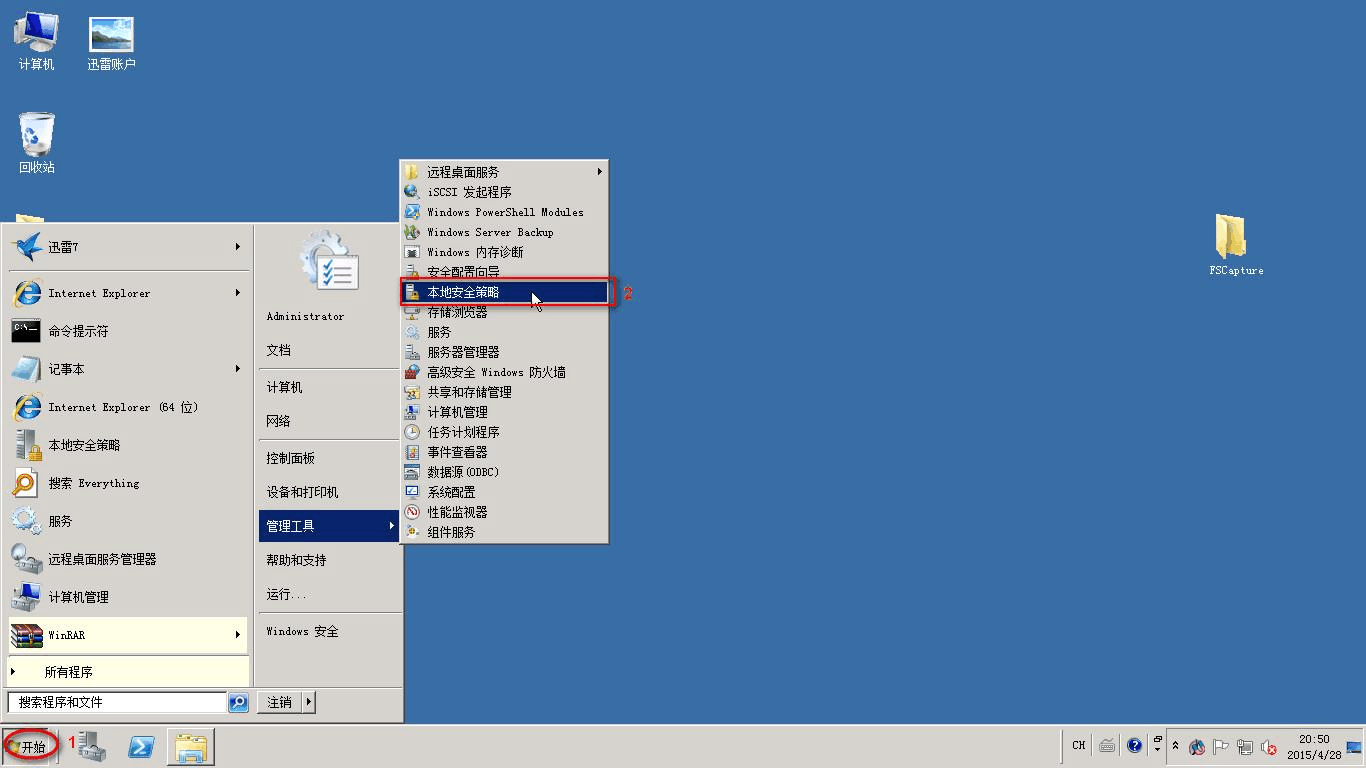The height and width of the screenshot is (768, 1366).
Task: Open 服务器管理器 from the submenu
Action: coord(504,352)
